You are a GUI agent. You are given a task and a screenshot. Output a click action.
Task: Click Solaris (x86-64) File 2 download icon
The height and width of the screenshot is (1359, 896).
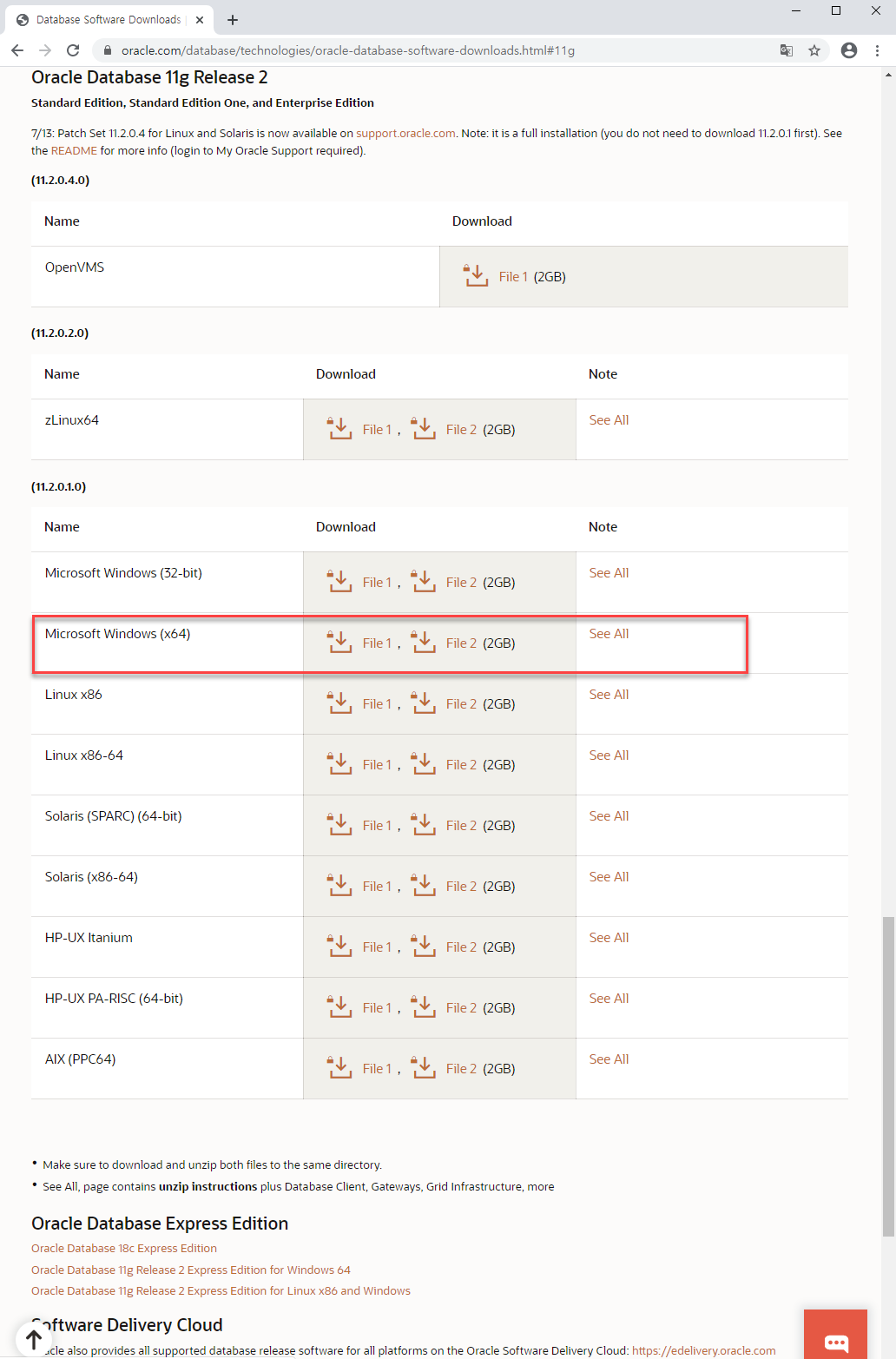[x=423, y=885]
